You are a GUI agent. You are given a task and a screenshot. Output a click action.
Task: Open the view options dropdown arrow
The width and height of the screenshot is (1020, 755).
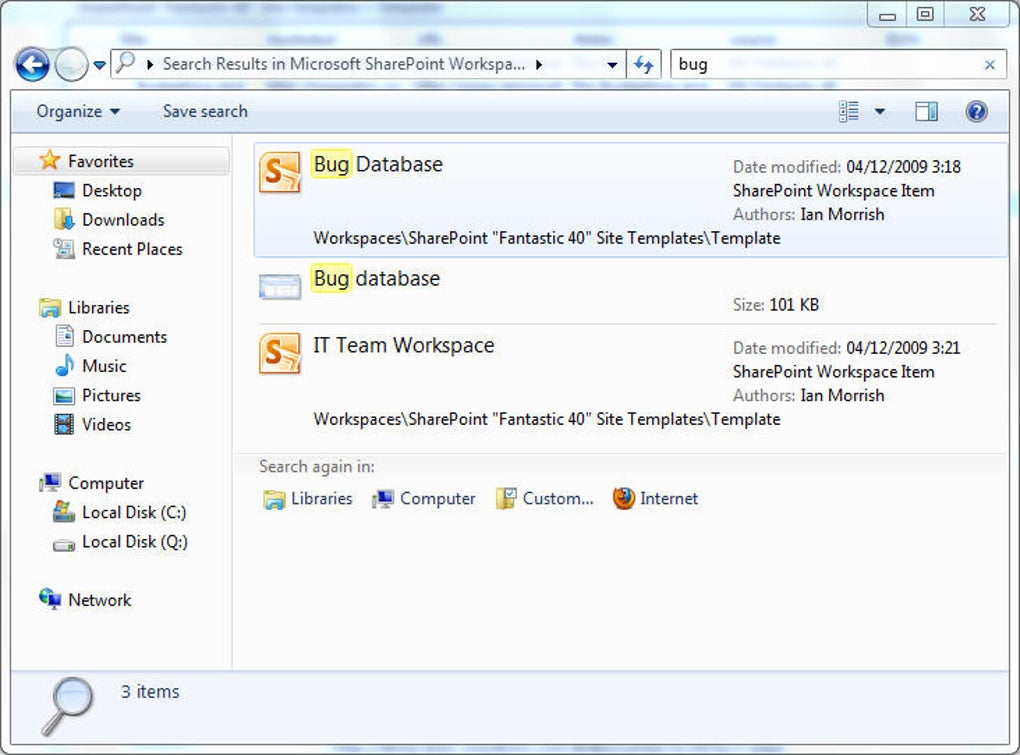879,111
